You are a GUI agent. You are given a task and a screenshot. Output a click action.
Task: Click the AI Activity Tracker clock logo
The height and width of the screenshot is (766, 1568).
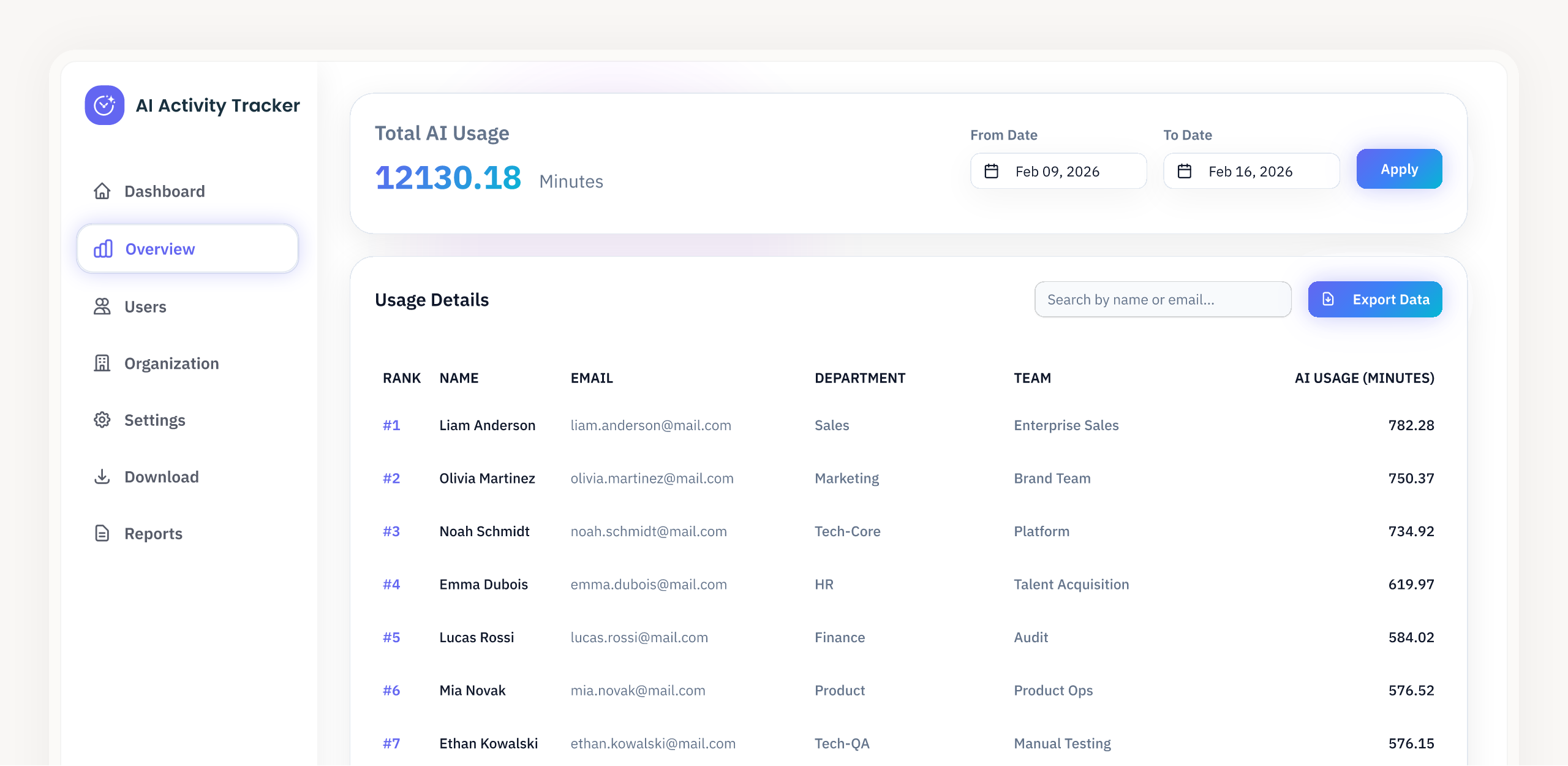104,105
